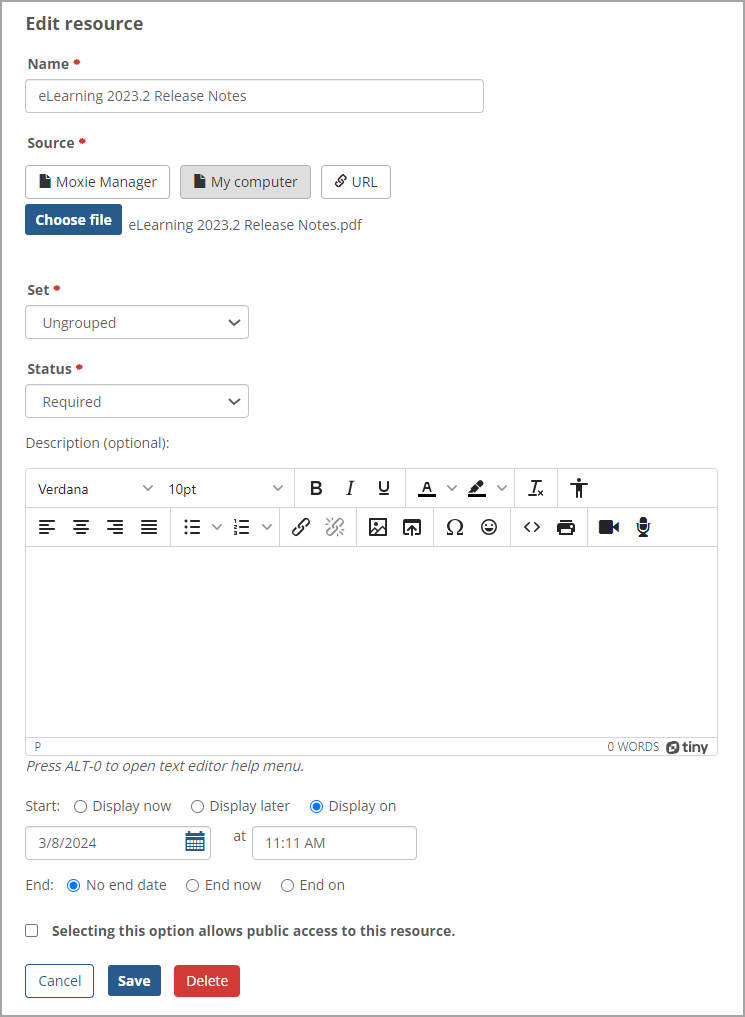Insert a hyperlink in the description editor
The height and width of the screenshot is (1017, 745).
301,527
